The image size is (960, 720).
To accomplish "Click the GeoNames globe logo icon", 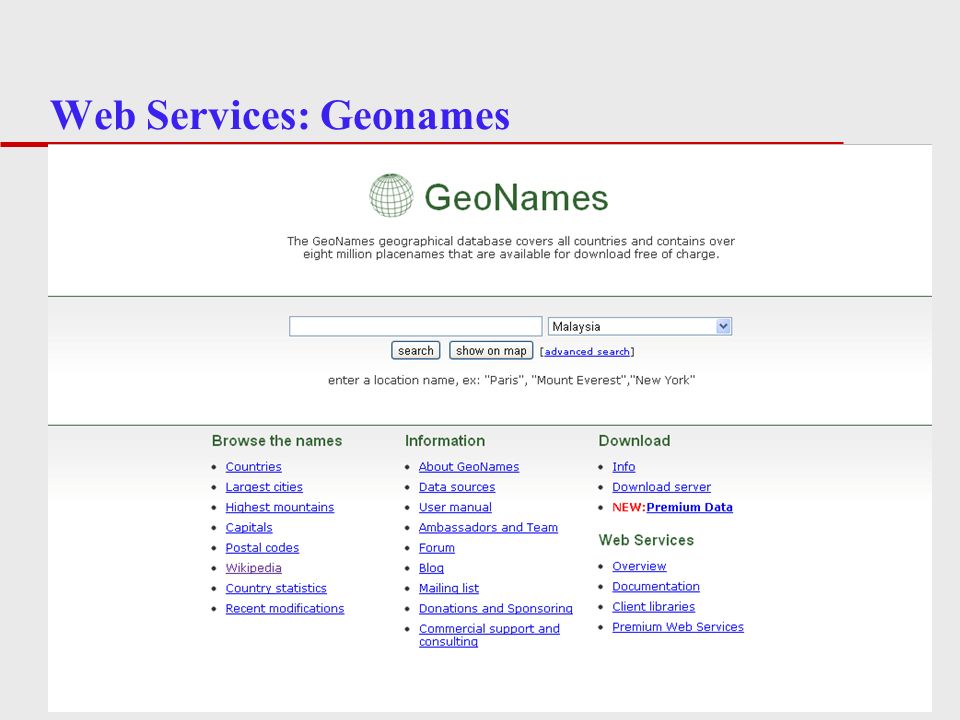I will [391, 195].
